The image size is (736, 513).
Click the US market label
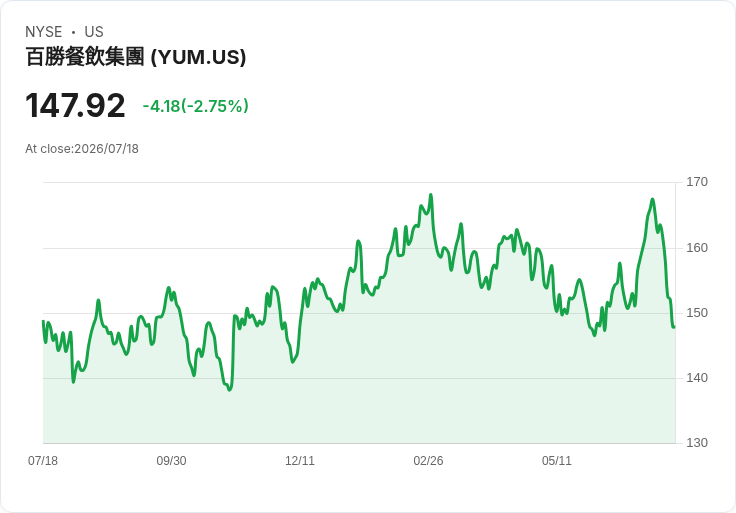[94, 31]
